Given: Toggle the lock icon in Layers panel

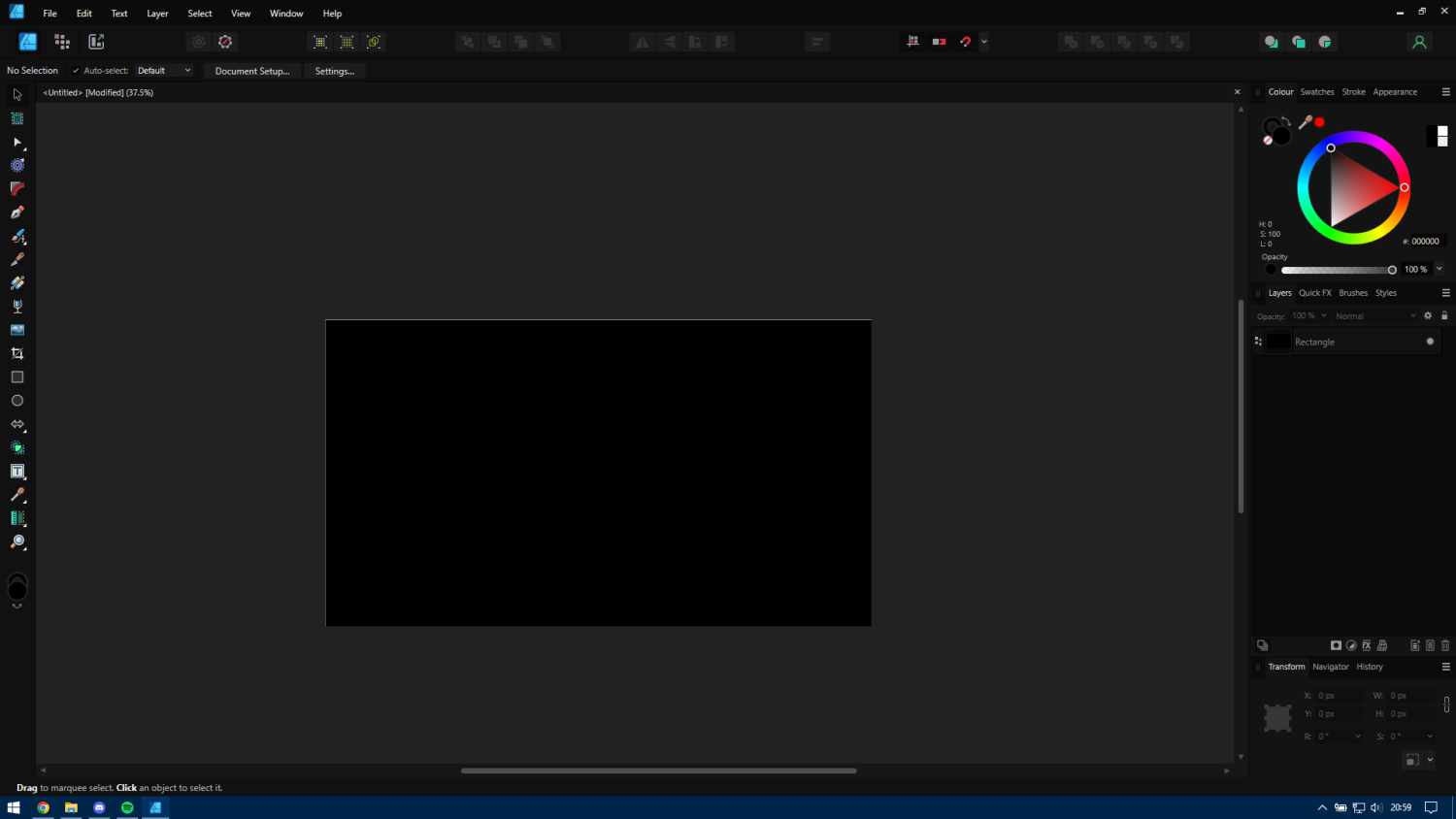Looking at the screenshot, I should point(1444,315).
